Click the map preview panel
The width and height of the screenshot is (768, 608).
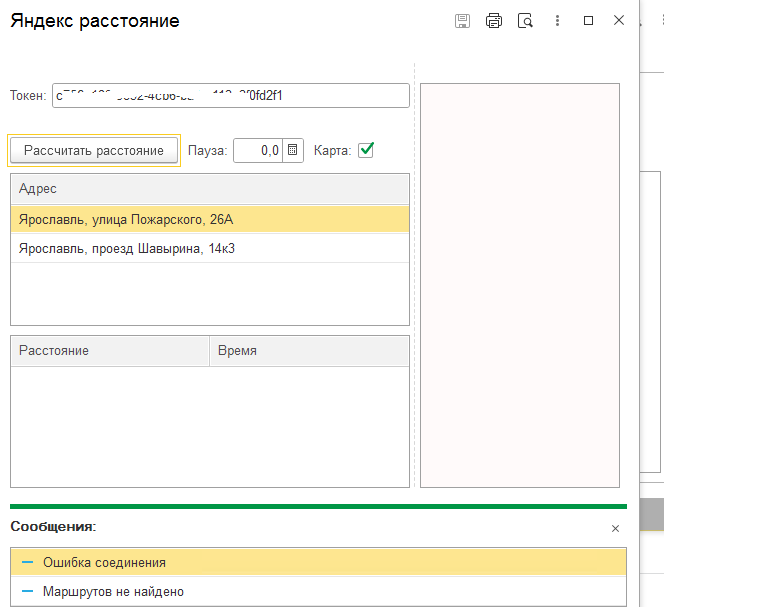click(x=520, y=285)
